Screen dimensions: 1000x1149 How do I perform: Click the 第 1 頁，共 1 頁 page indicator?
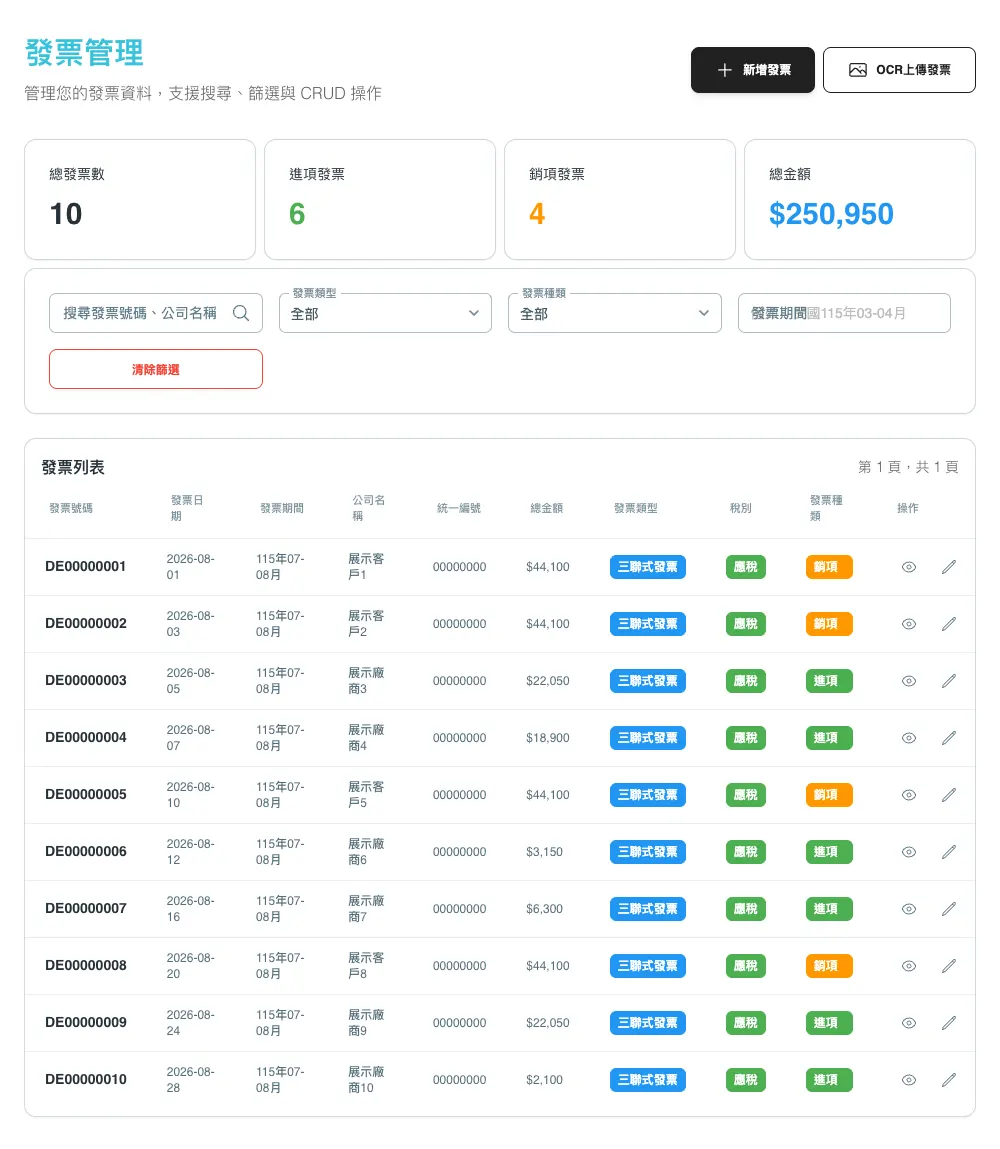[x=908, y=467]
